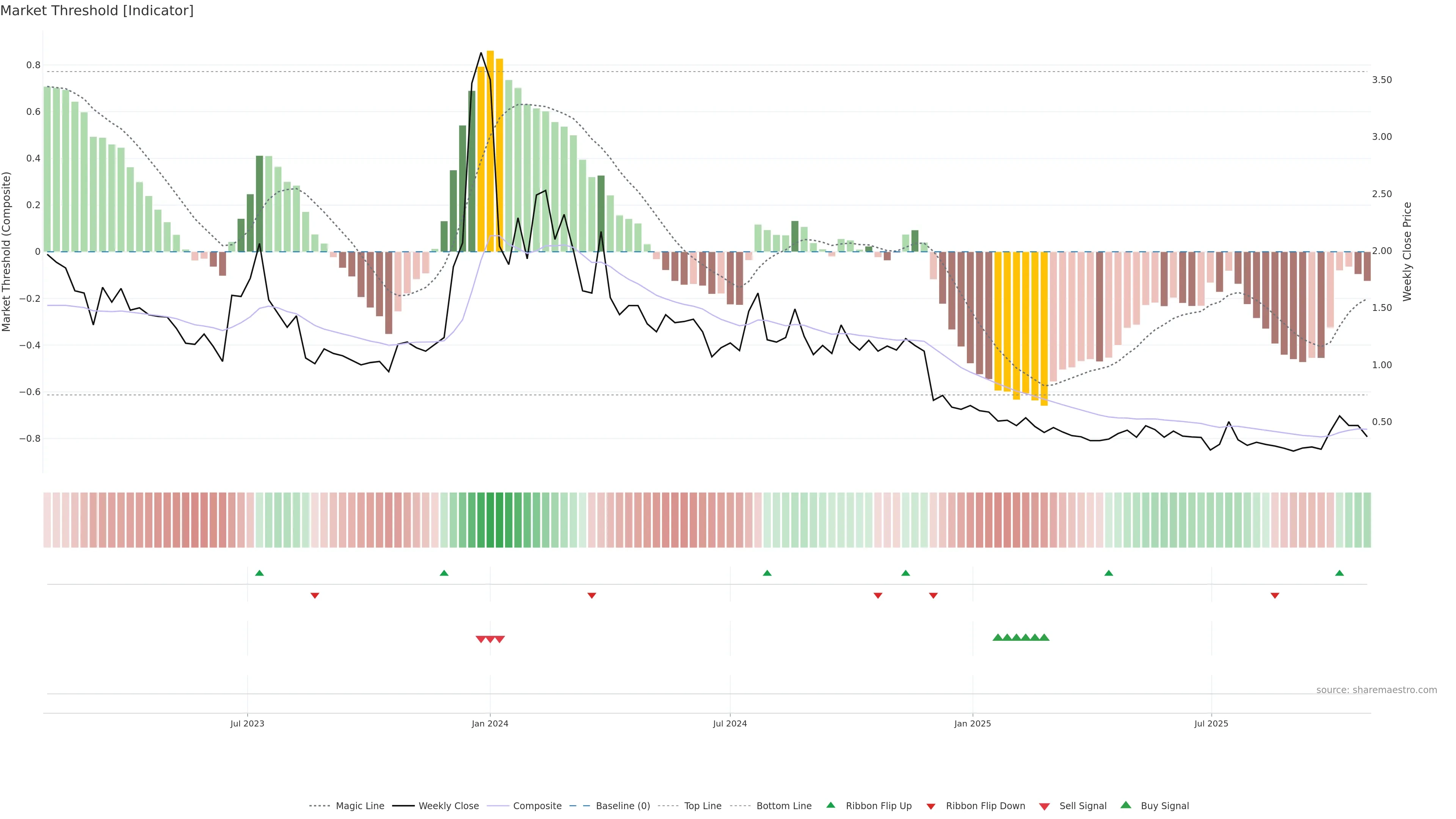Click the rightmost Ribbon Flip Up marker
This screenshot has width=1456, height=819.
click(x=1339, y=573)
